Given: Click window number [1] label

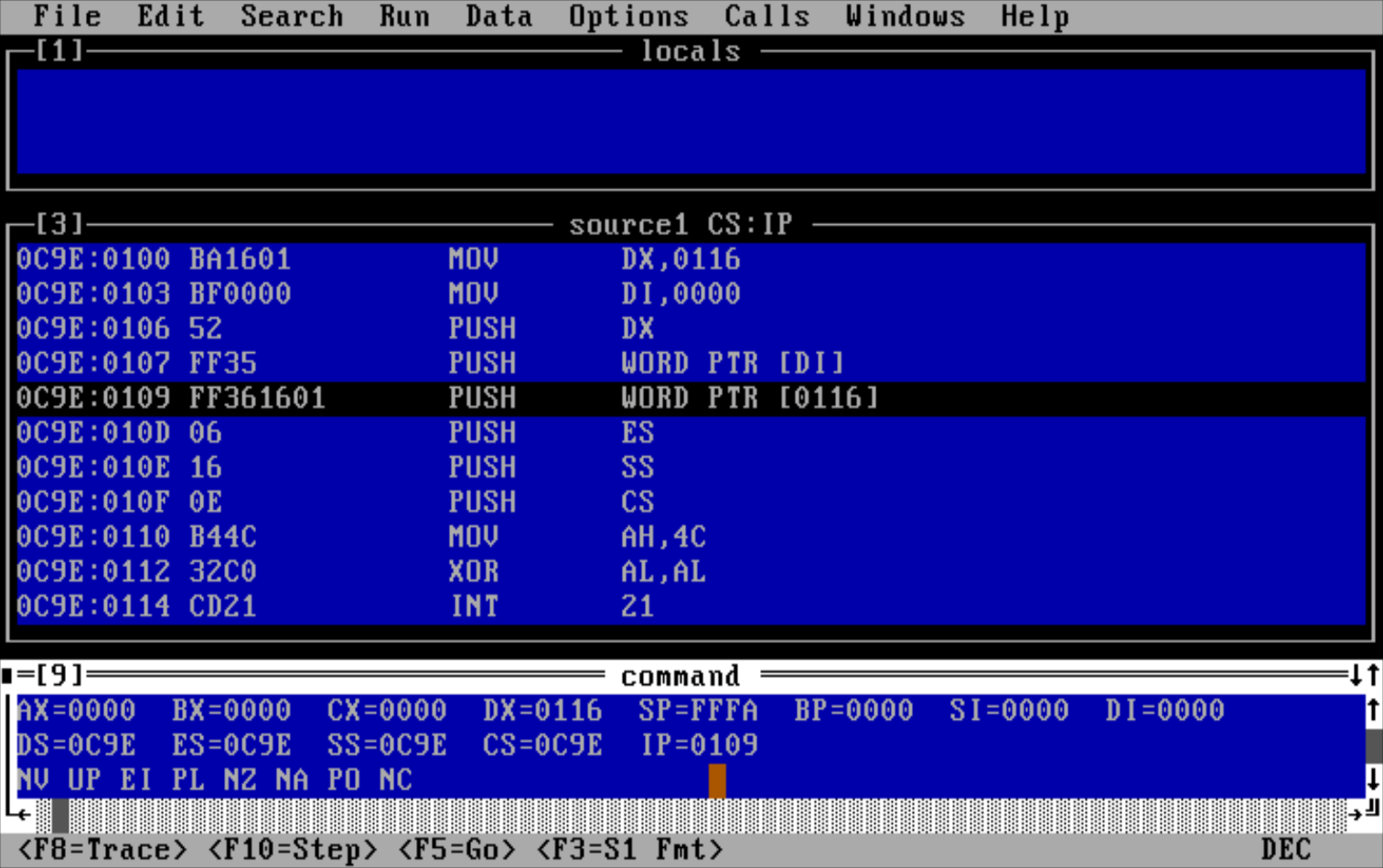Looking at the screenshot, I should tap(60, 51).
